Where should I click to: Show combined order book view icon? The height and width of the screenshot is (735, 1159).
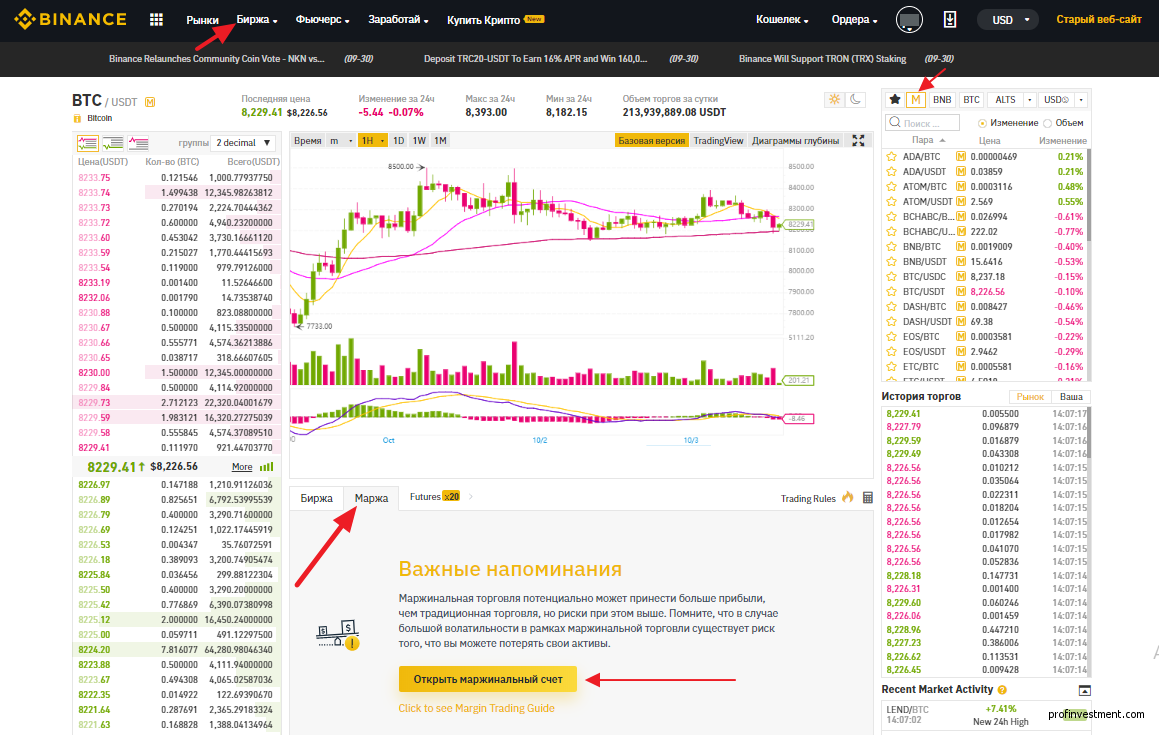pos(87,143)
